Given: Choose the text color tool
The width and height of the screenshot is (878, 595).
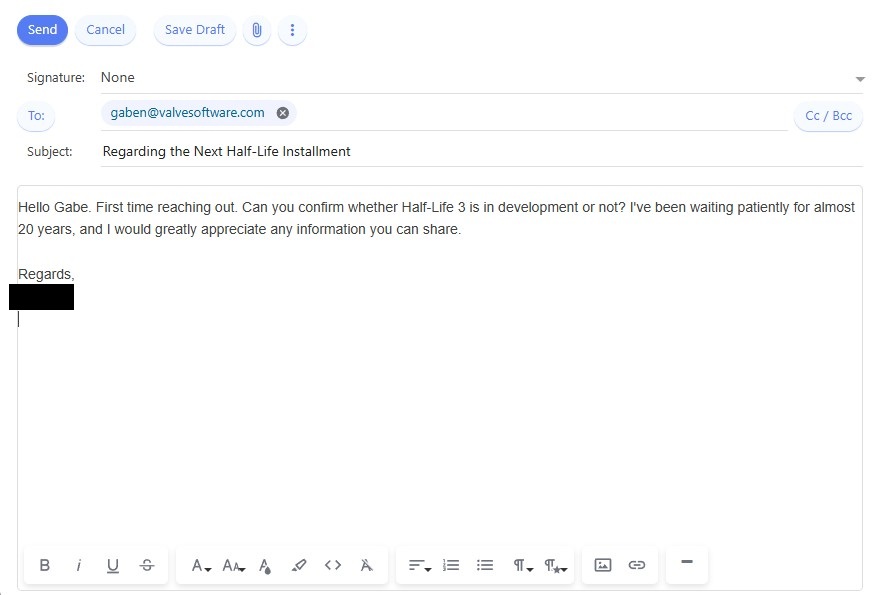Looking at the screenshot, I should point(265,565).
